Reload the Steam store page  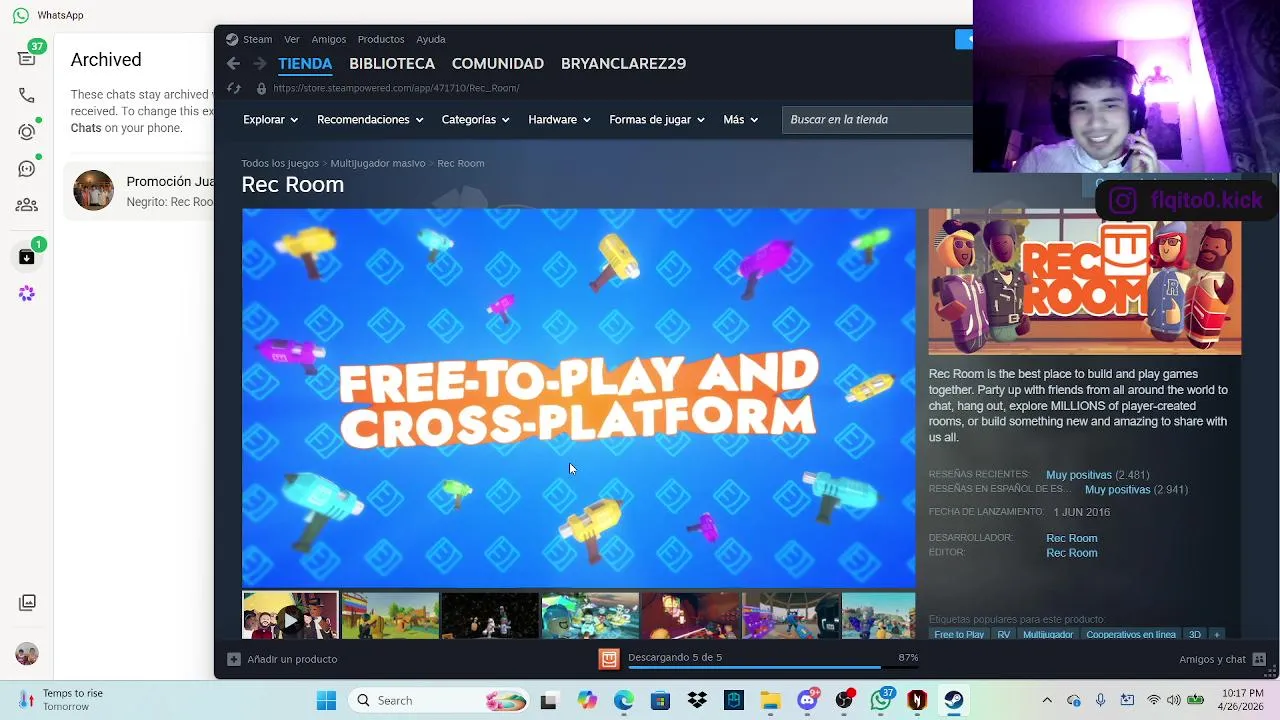[x=234, y=88]
